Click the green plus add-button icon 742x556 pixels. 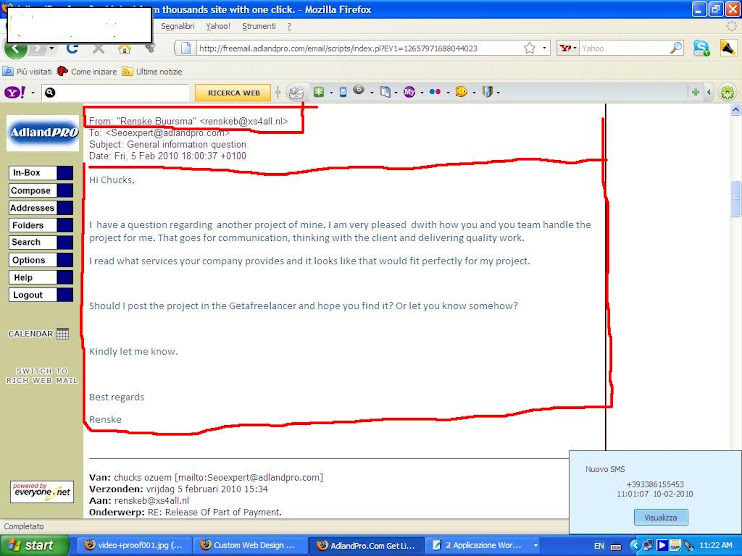click(x=695, y=92)
